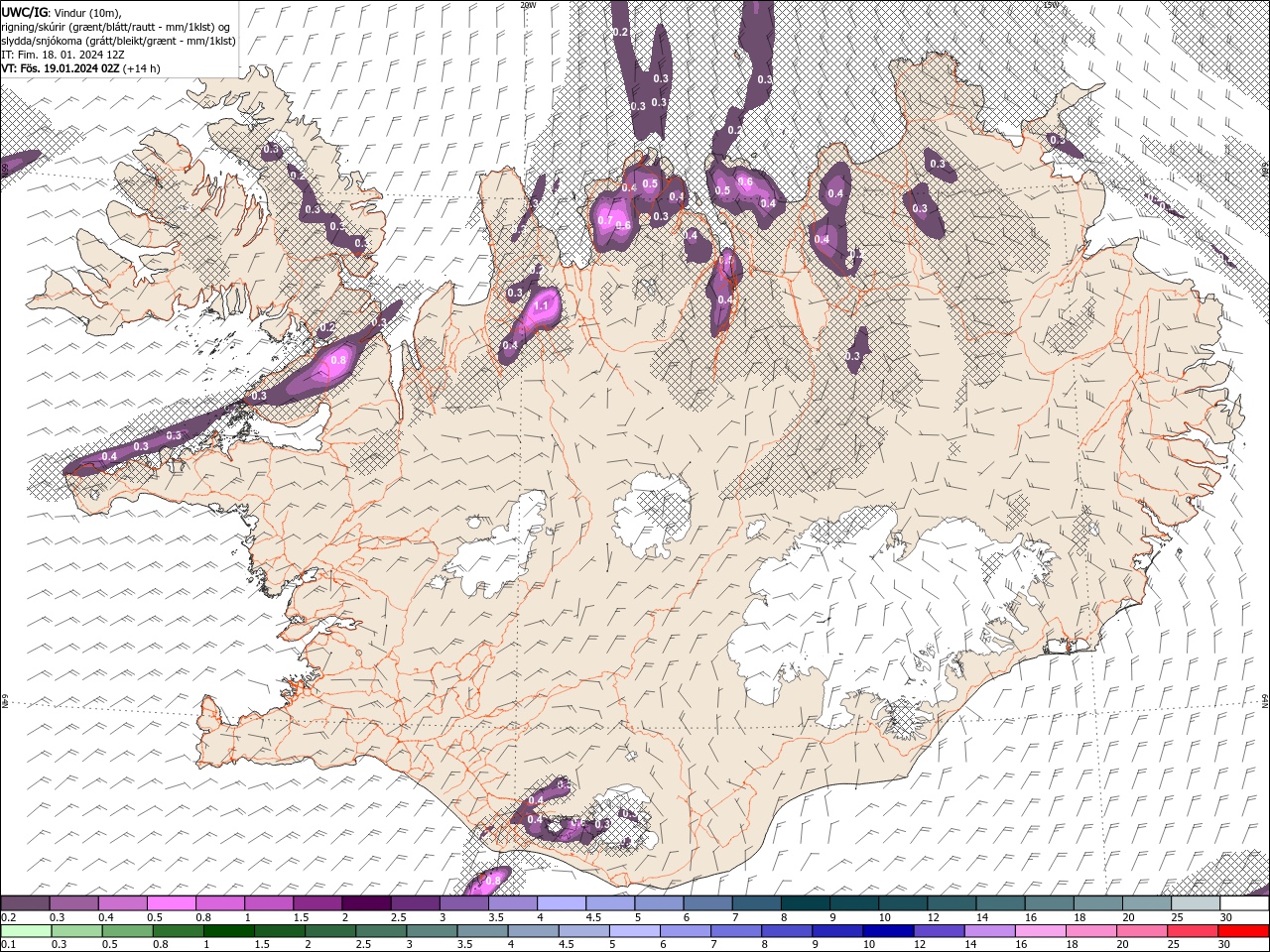The width and height of the screenshot is (1270, 952).
Task: Select the pale green 0.1 swatch in lower row
Action: click(x=26, y=931)
